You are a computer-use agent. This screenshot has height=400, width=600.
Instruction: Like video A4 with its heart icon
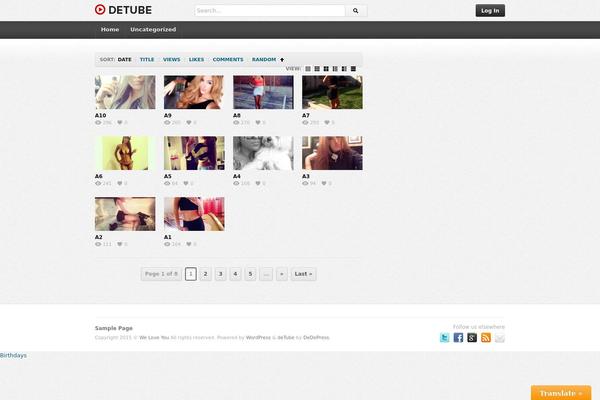(x=258, y=183)
